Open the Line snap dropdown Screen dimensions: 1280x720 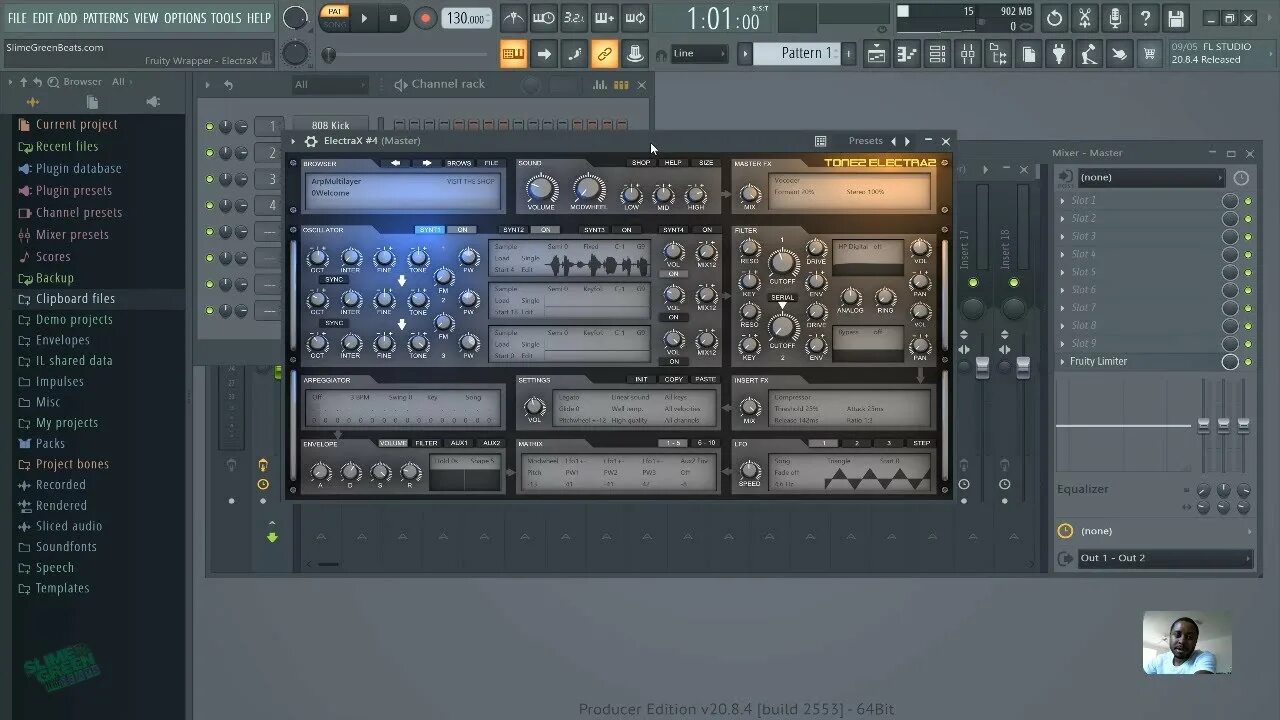tap(698, 54)
